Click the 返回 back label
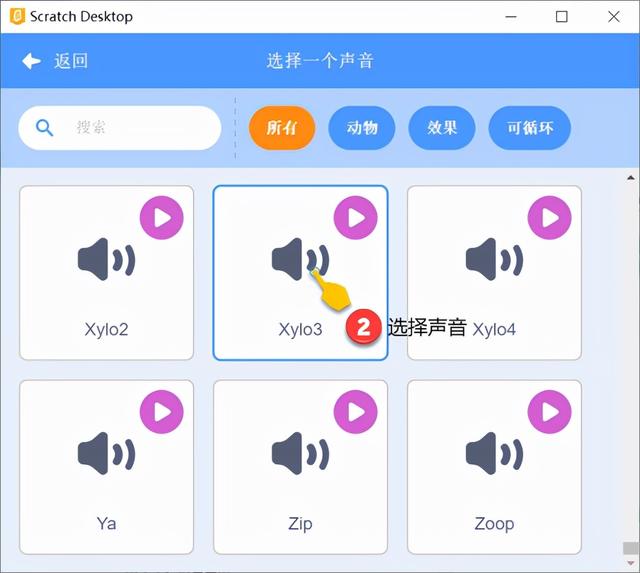The width and height of the screenshot is (640, 573). pos(71,61)
